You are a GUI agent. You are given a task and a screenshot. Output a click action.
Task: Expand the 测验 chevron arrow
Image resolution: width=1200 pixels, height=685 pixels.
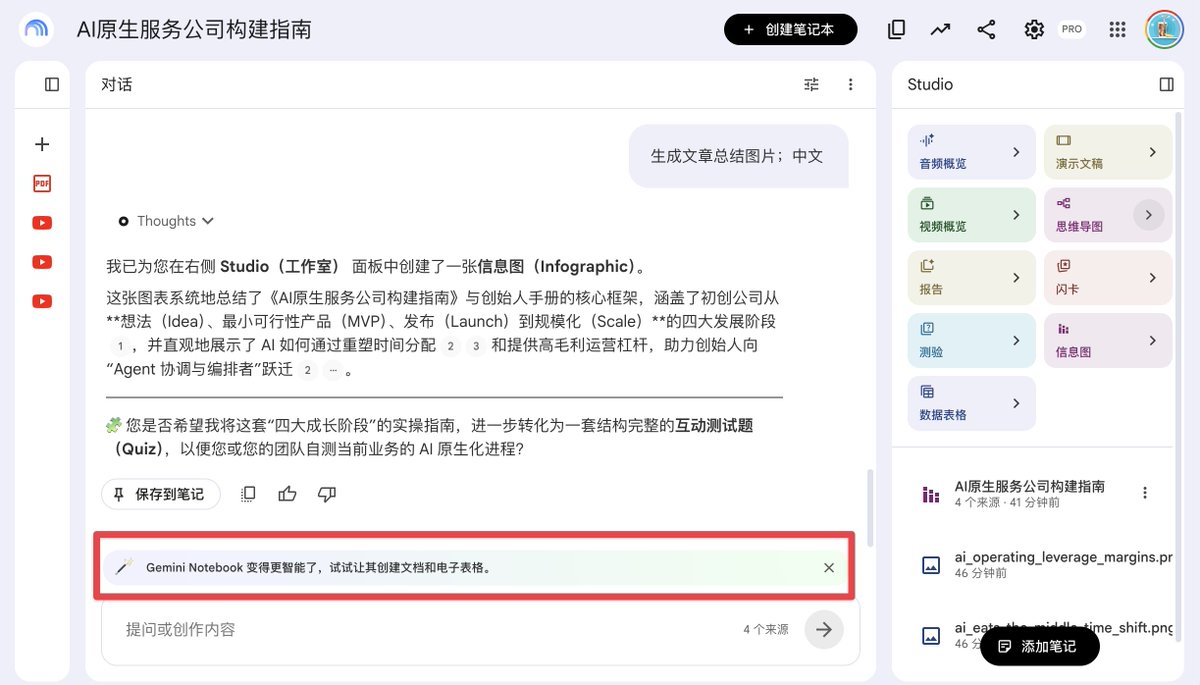[x=1016, y=341]
